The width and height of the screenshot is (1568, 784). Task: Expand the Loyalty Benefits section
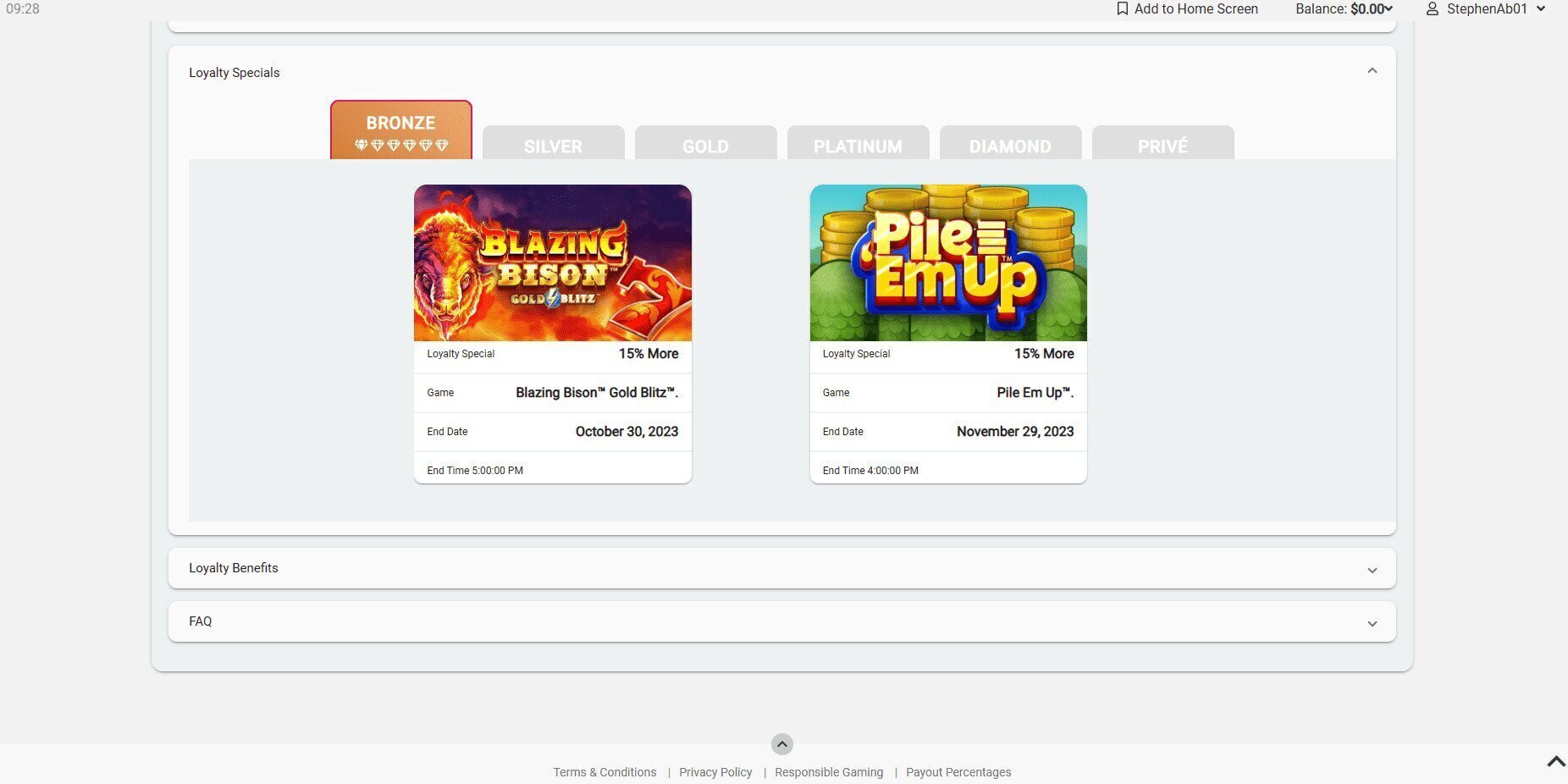(1372, 569)
